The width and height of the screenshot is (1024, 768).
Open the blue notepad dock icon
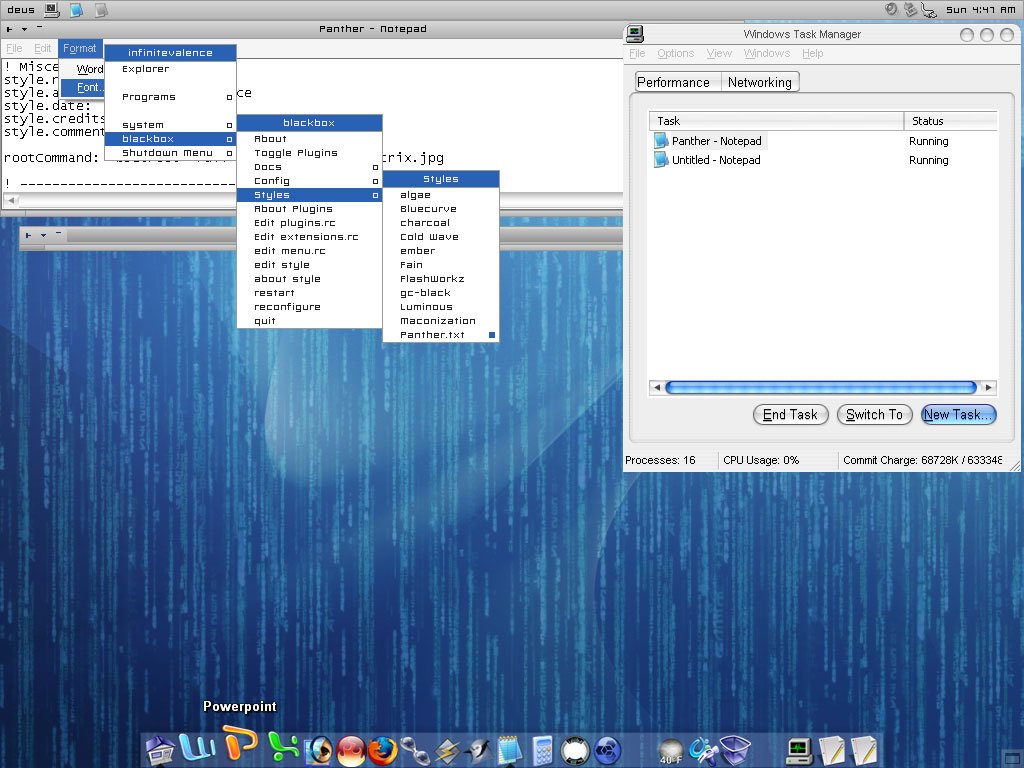510,750
